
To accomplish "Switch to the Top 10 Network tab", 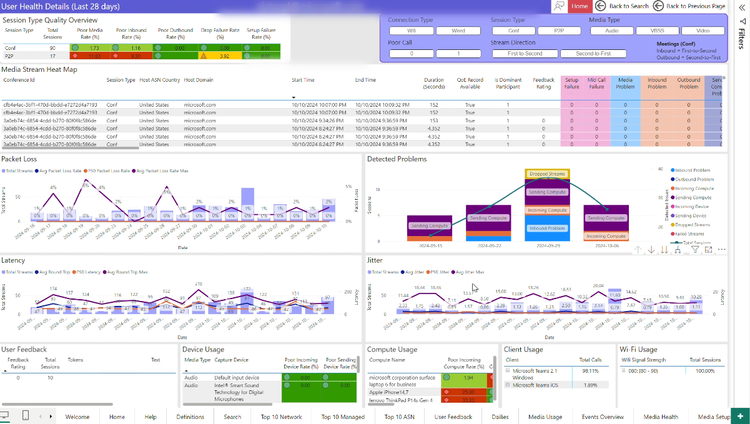I will [282, 416].
